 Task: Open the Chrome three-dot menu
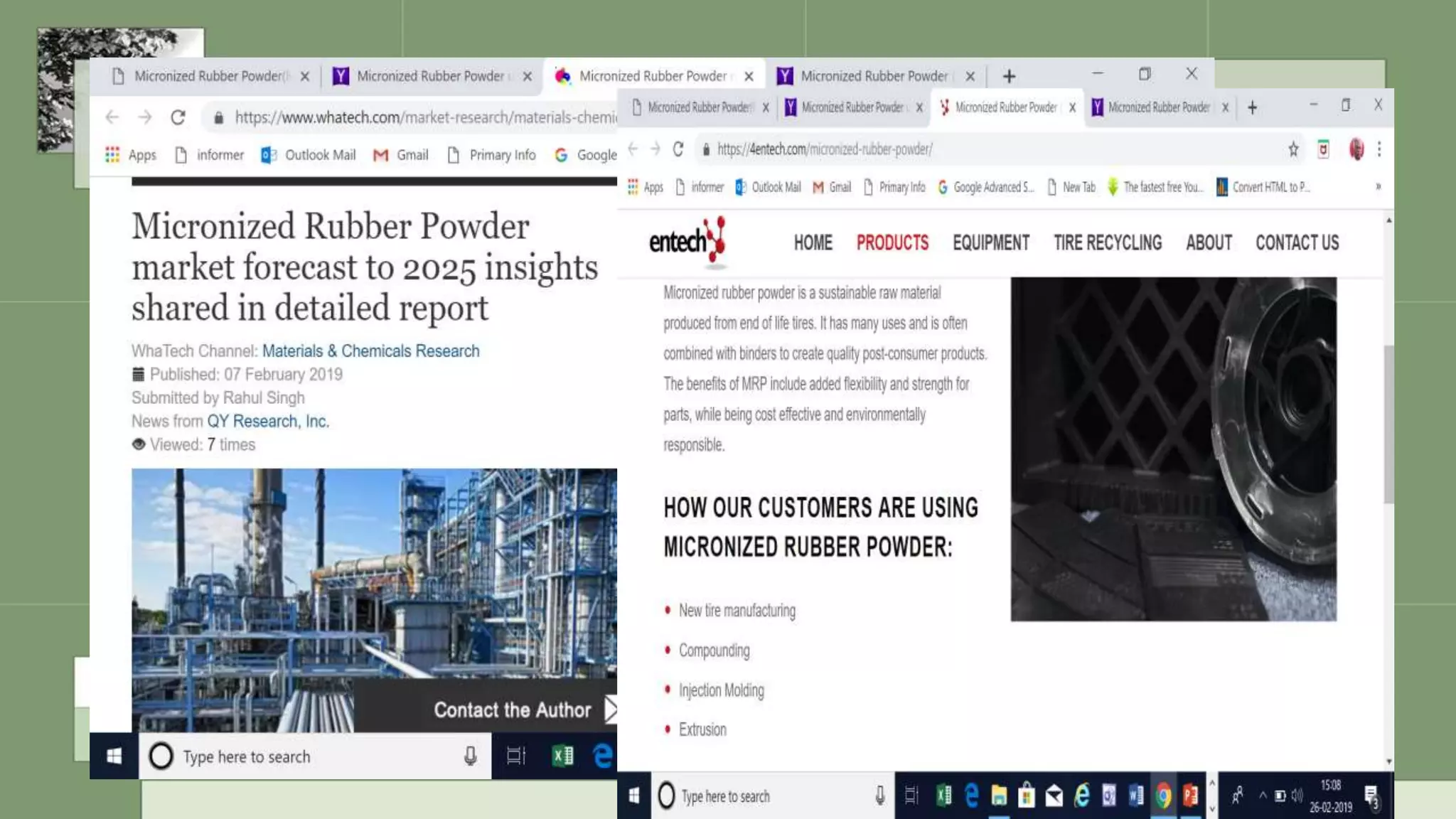(1379, 149)
